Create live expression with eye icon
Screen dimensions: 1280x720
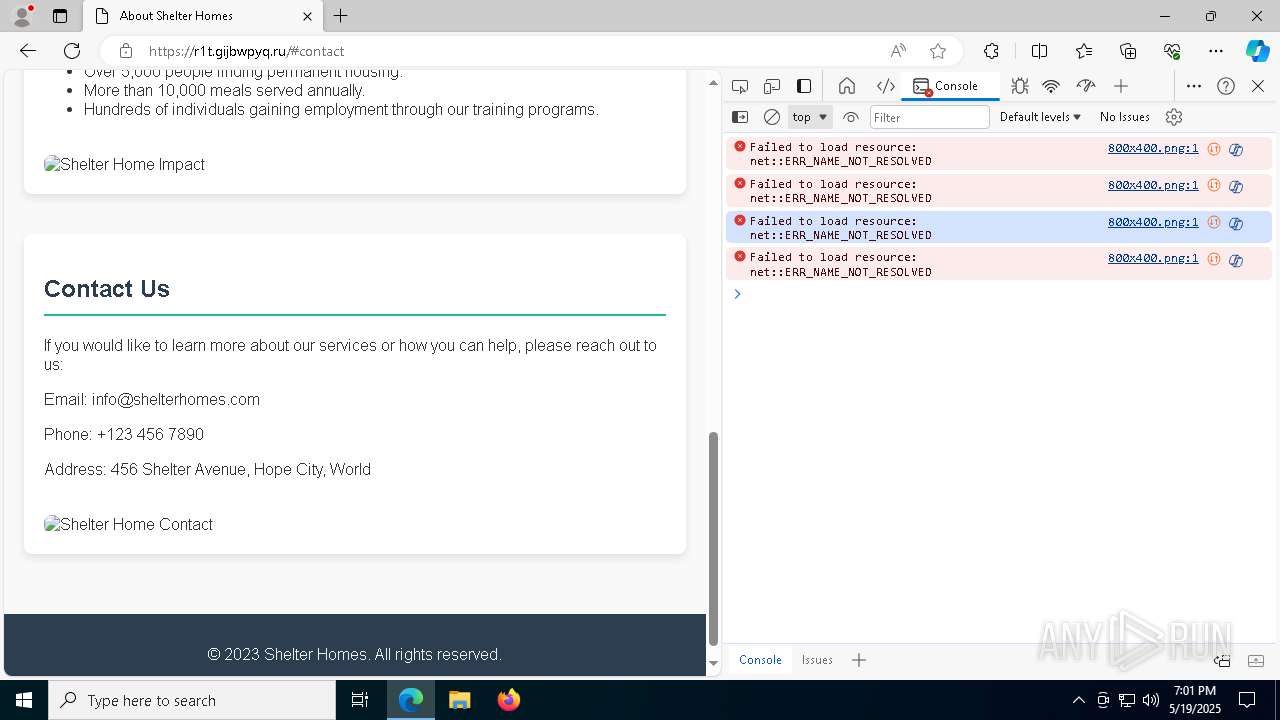[851, 117]
